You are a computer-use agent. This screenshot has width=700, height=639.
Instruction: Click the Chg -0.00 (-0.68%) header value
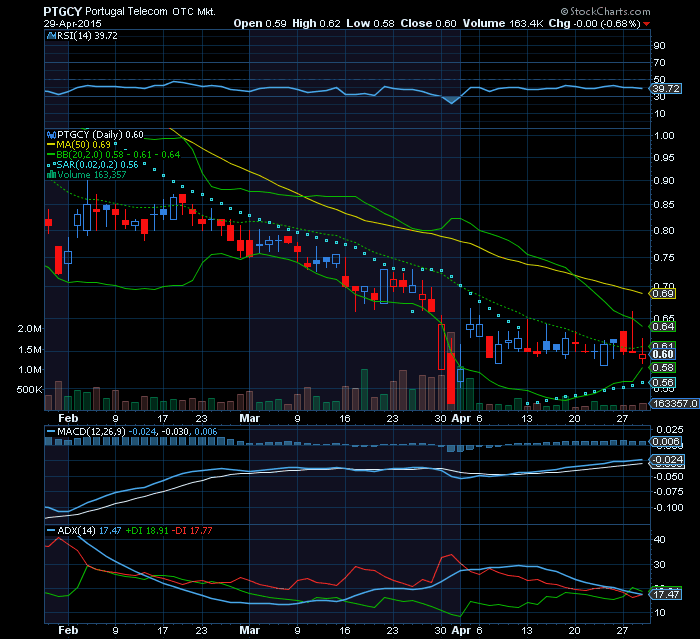coord(595,23)
